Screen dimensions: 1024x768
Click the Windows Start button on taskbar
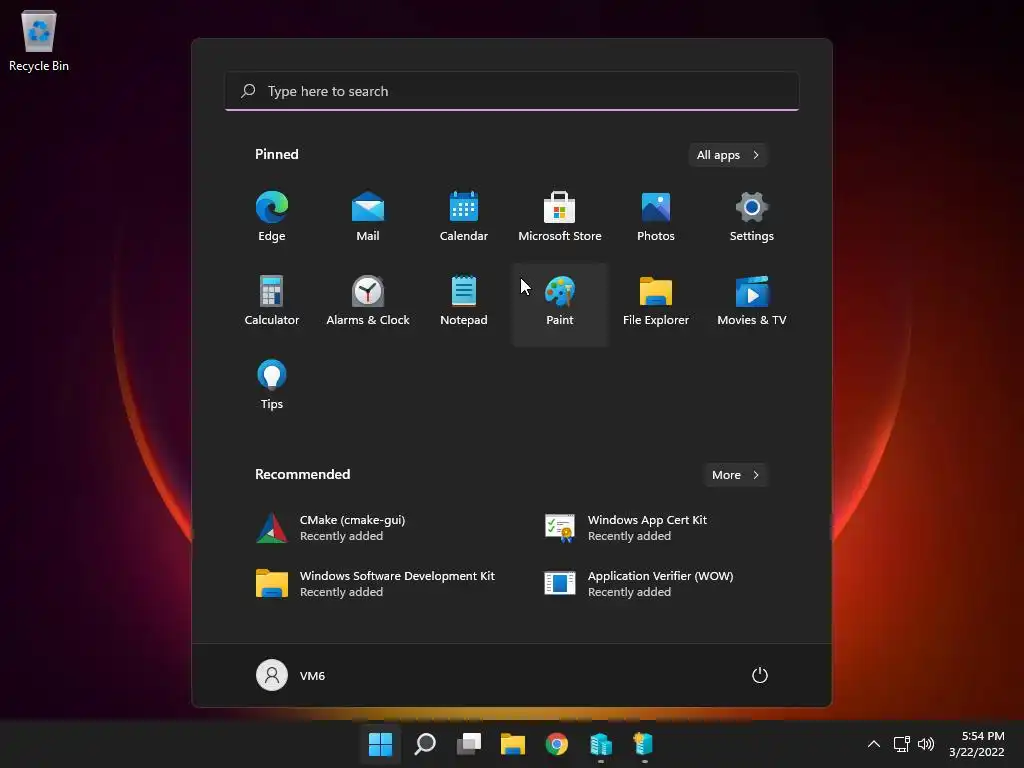380,744
